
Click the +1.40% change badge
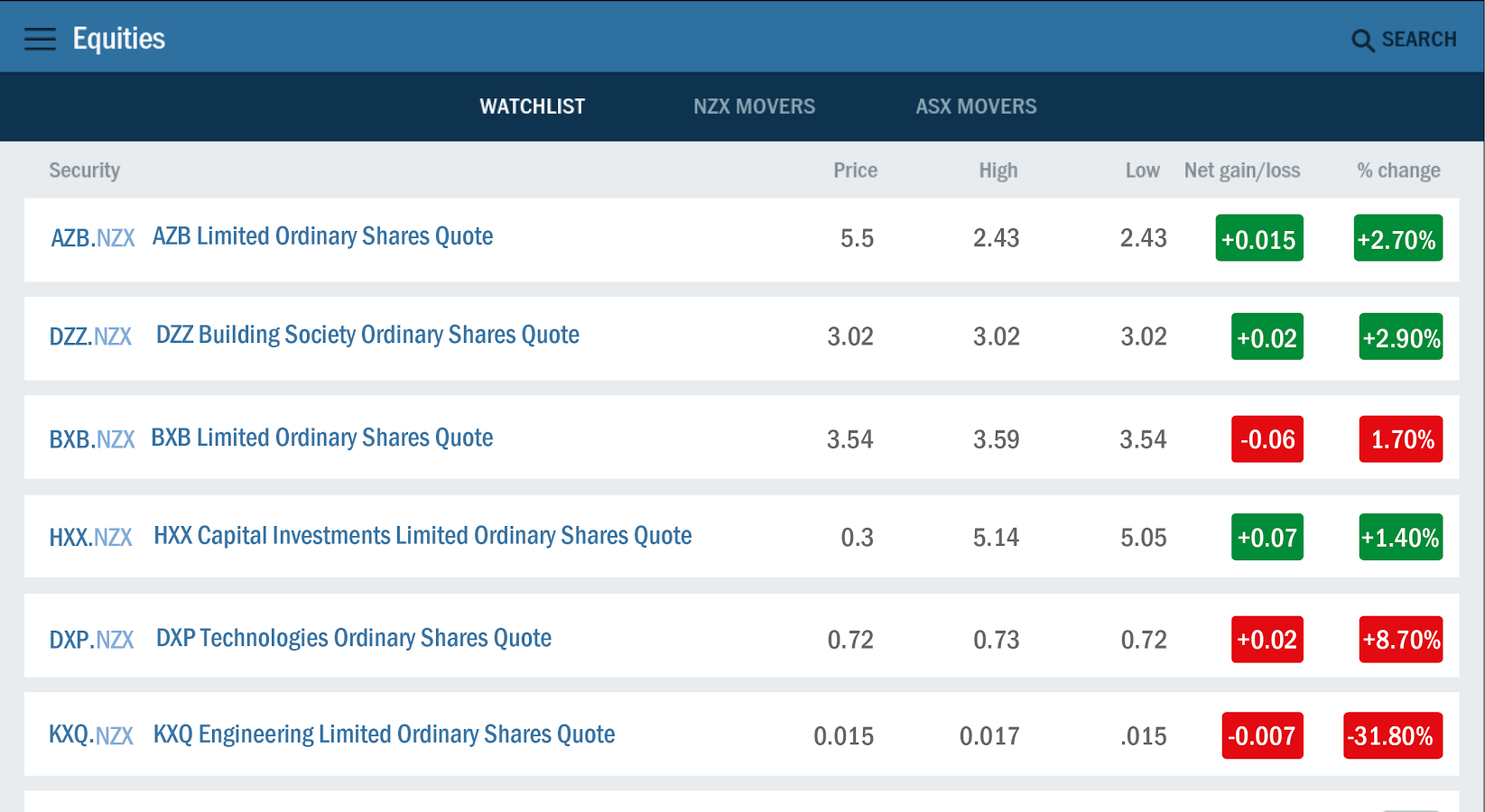pos(1400,537)
